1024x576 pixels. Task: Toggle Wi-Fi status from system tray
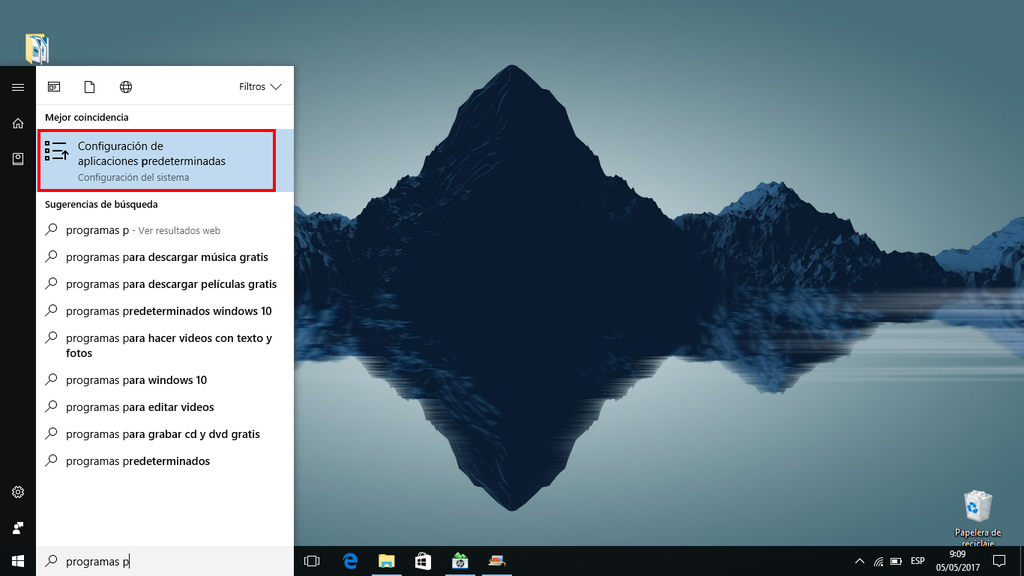click(x=877, y=562)
